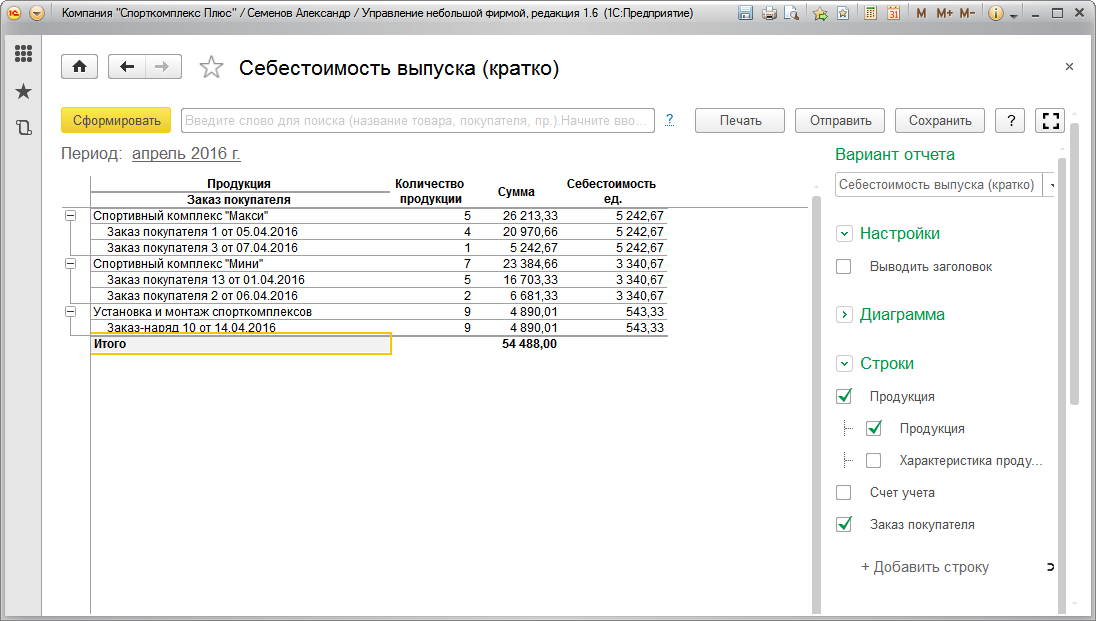Toggle fullscreen report view
The height and width of the screenshot is (621, 1096).
tap(1050, 120)
